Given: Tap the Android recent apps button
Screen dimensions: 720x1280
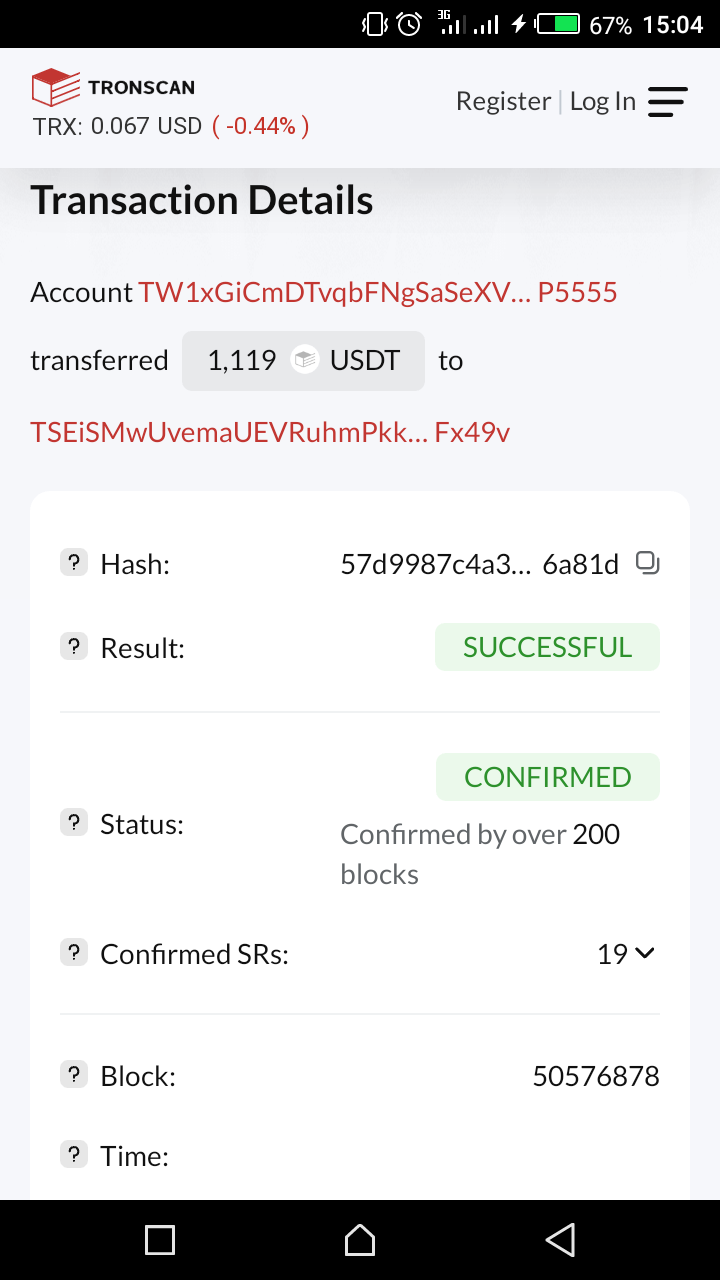Looking at the screenshot, I should (x=160, y=1240).
